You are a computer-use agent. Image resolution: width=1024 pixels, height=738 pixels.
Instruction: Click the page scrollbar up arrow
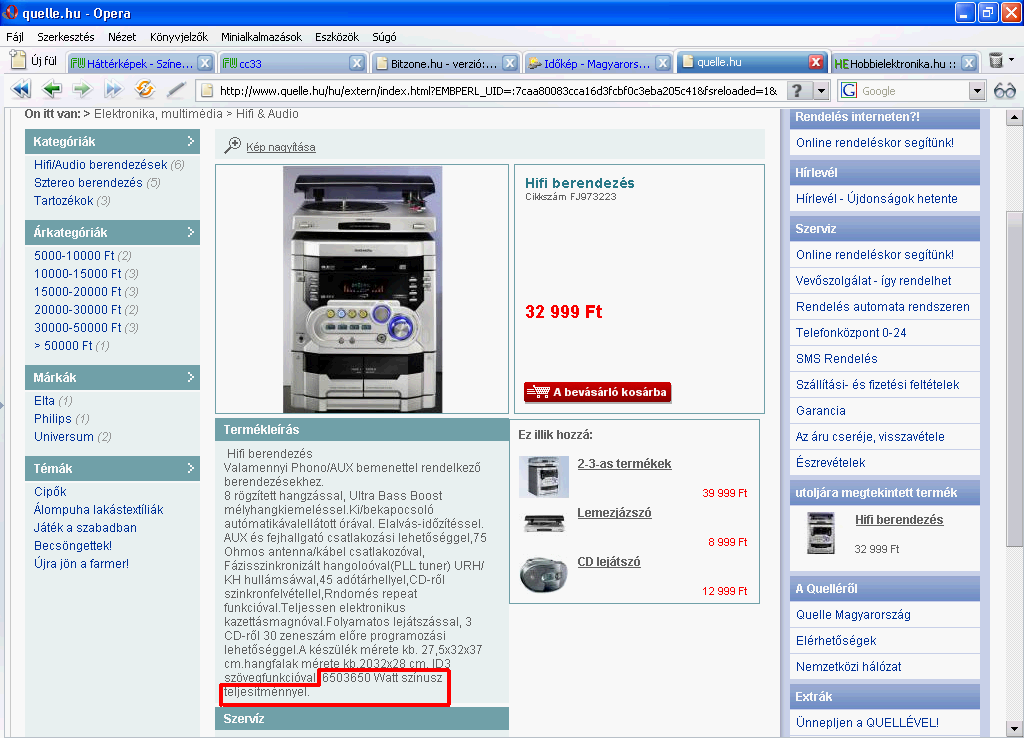(1014, 118)
